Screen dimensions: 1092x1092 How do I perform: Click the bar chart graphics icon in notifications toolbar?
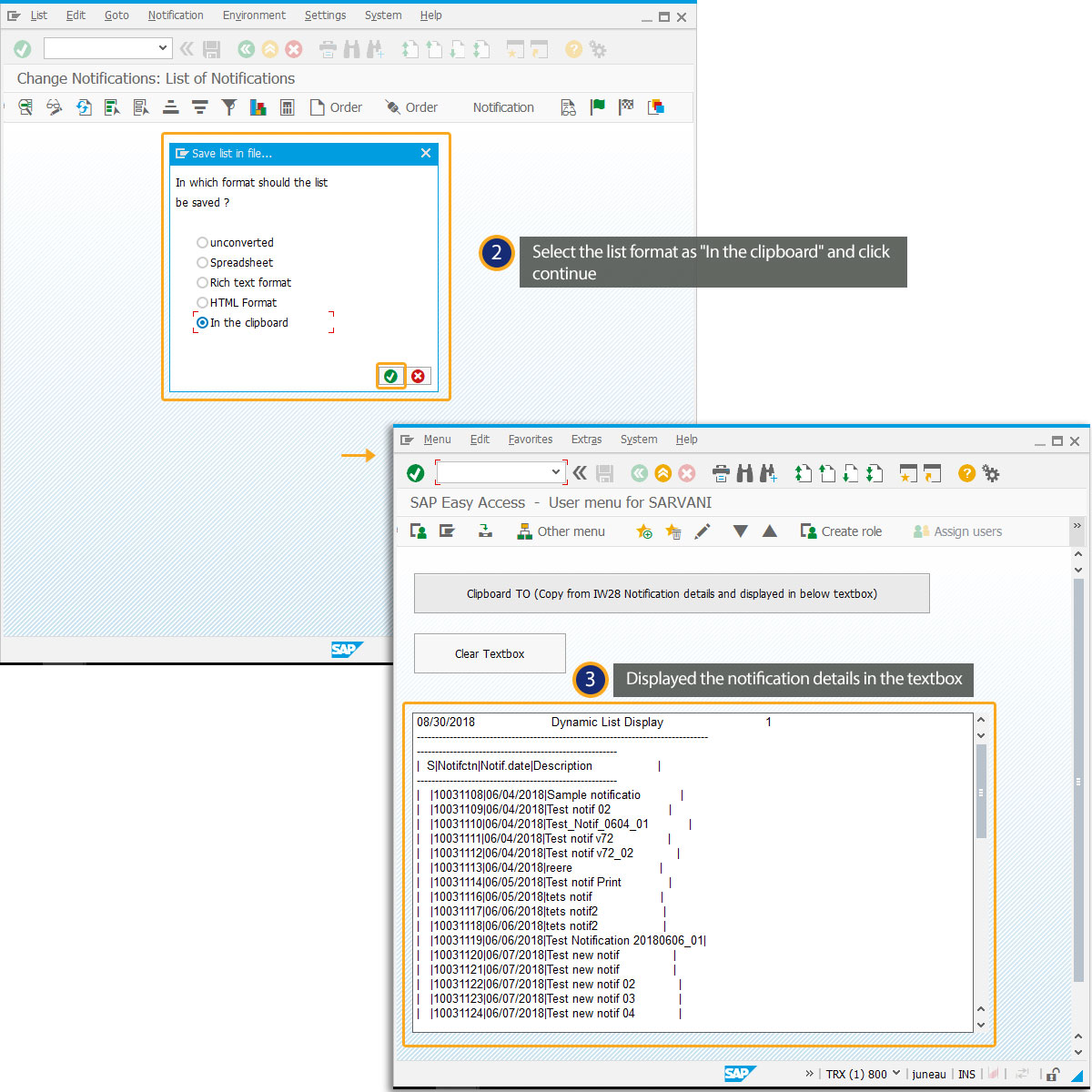tap(258, 107)
